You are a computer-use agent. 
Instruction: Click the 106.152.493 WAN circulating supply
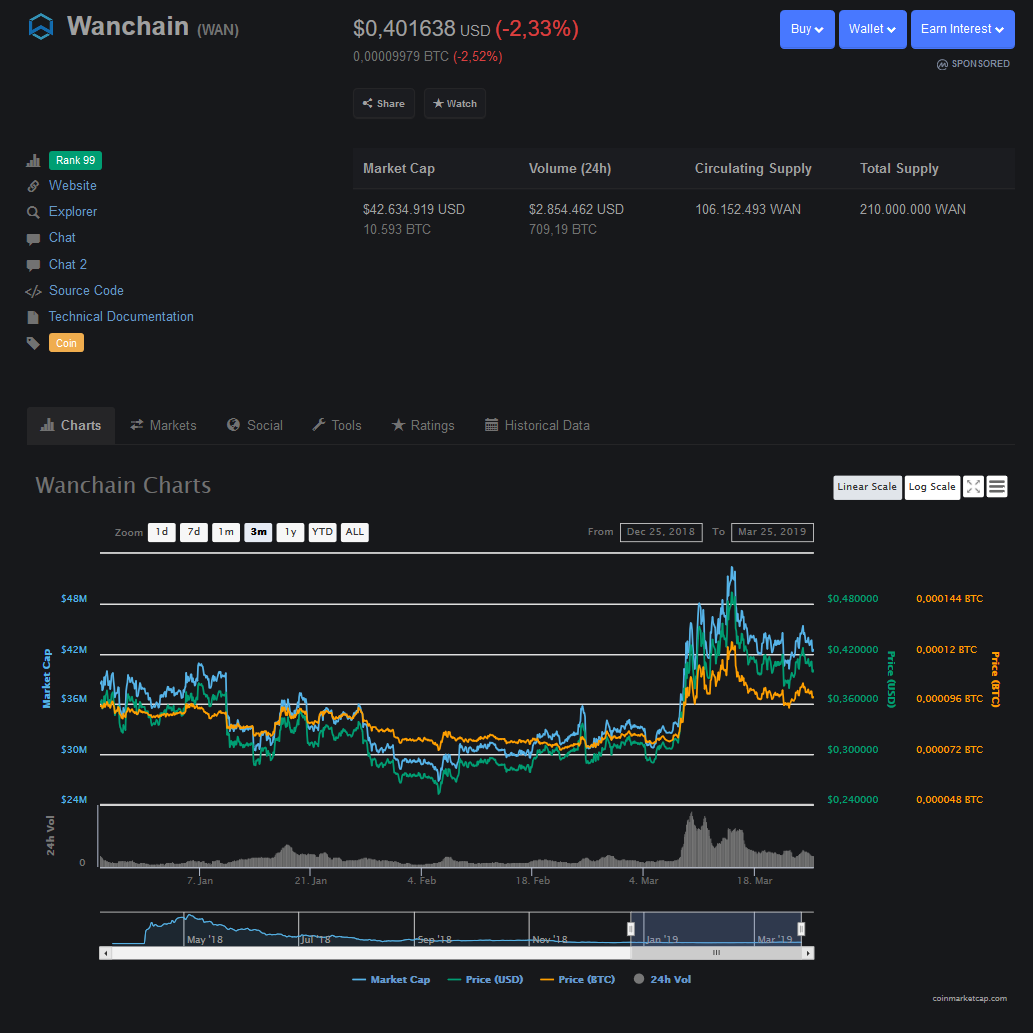pos(748,209)
